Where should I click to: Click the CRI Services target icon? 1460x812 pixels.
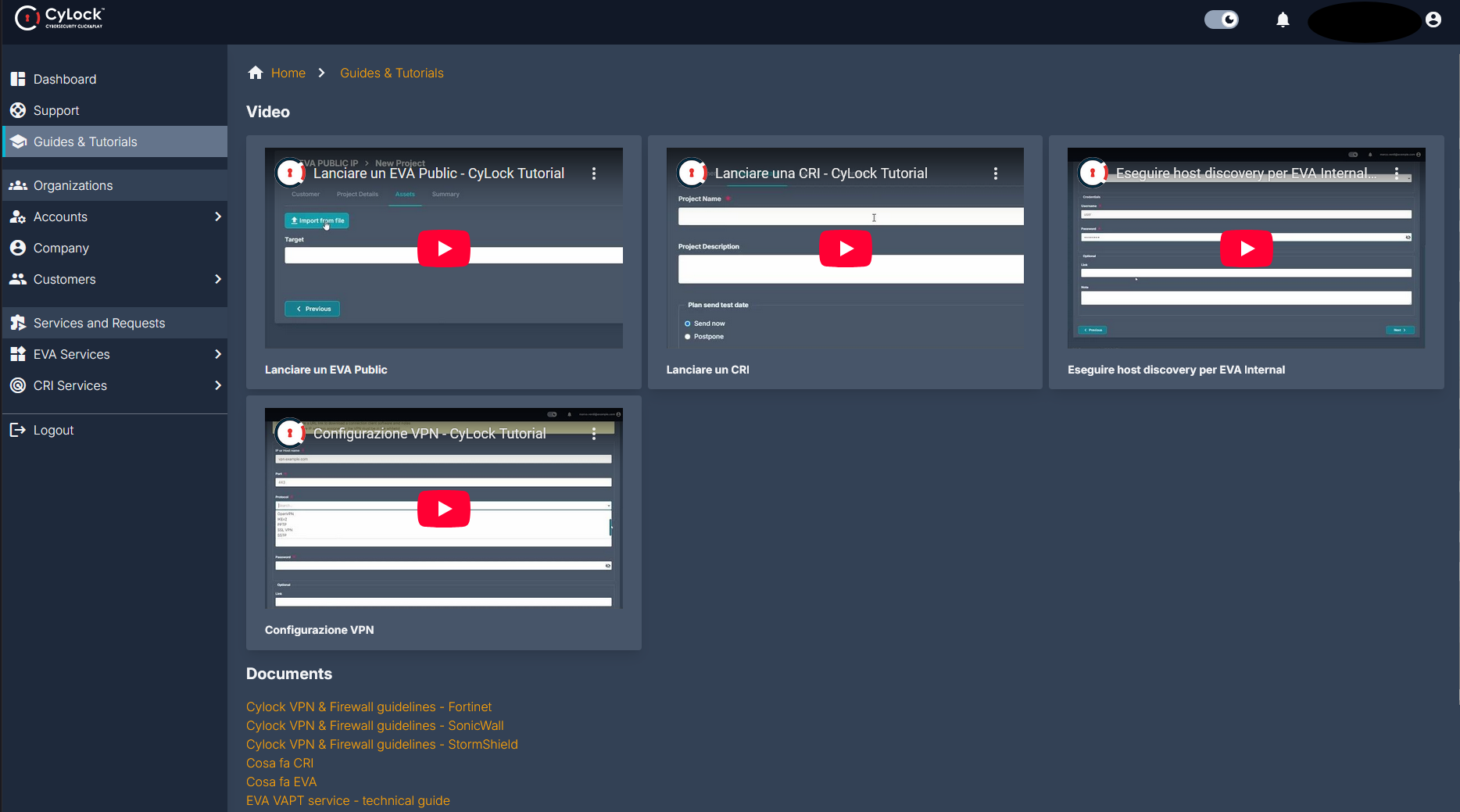[18, 385]
